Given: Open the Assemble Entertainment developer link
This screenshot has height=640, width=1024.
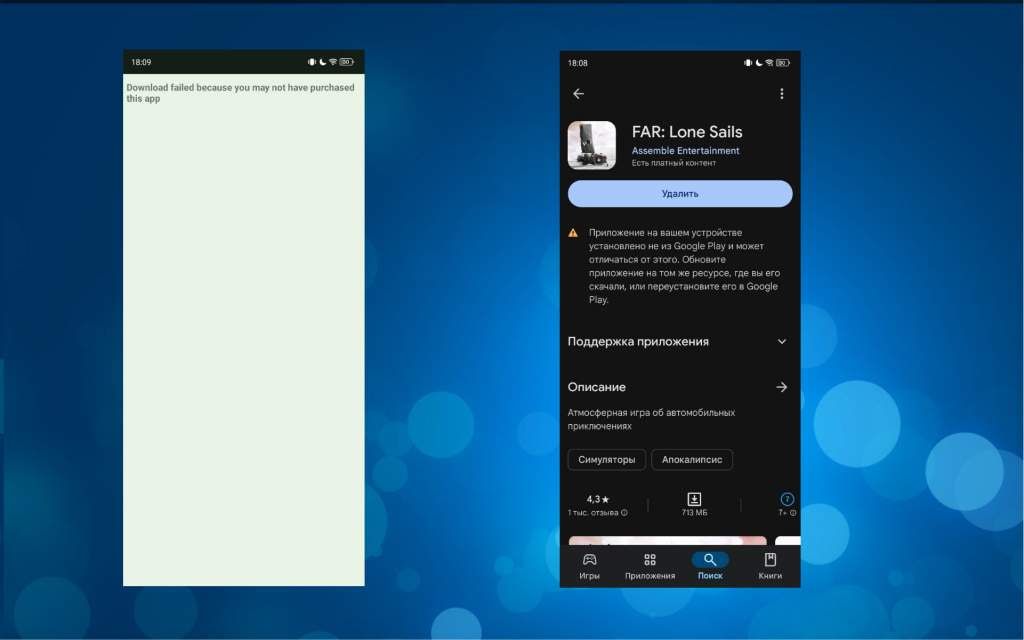Looking at the screenshot, I should tap(685, 151).
